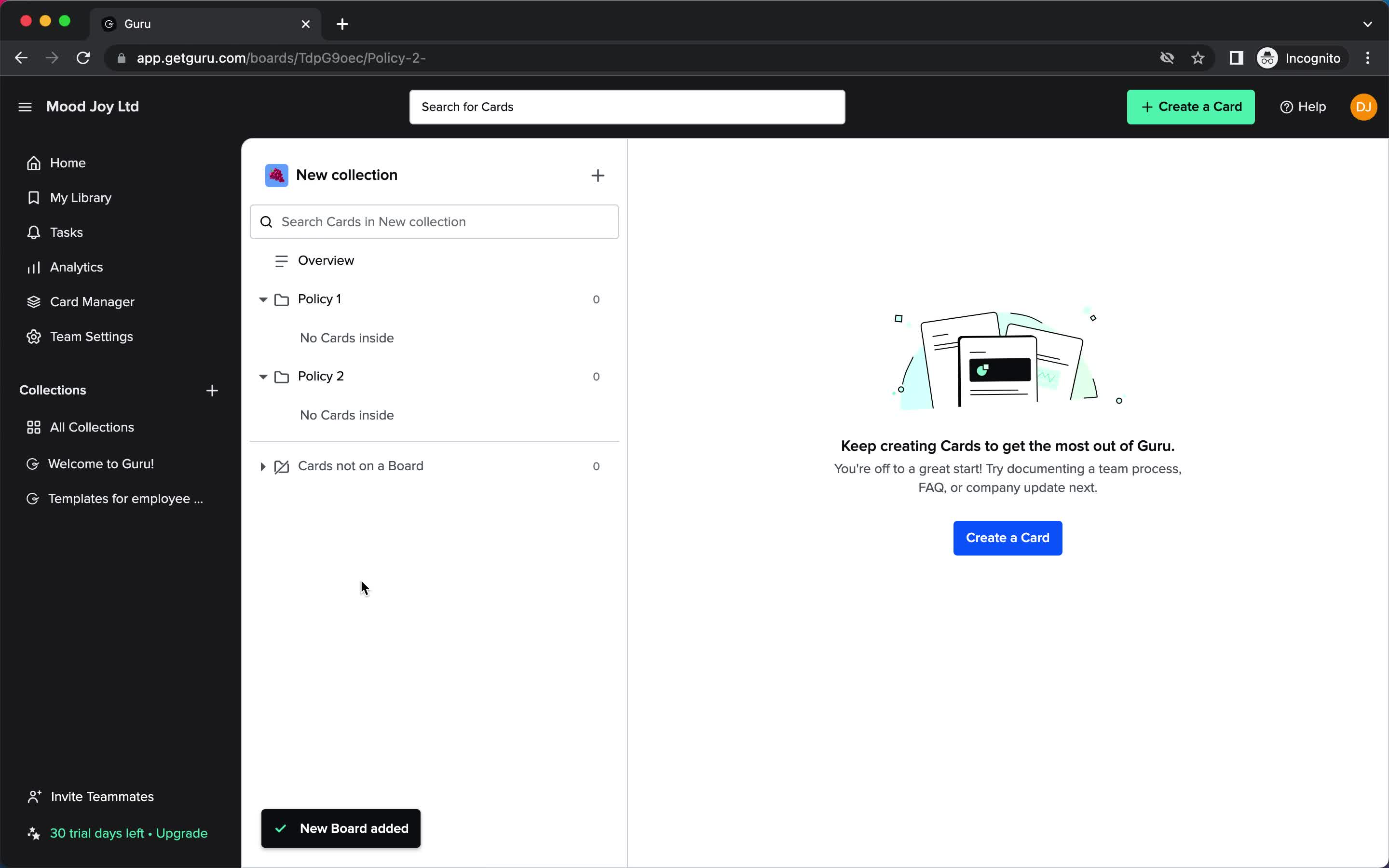Collapse Policy 2 board
This screenshot has width=1389, height=868.
(x=262, y=376)
